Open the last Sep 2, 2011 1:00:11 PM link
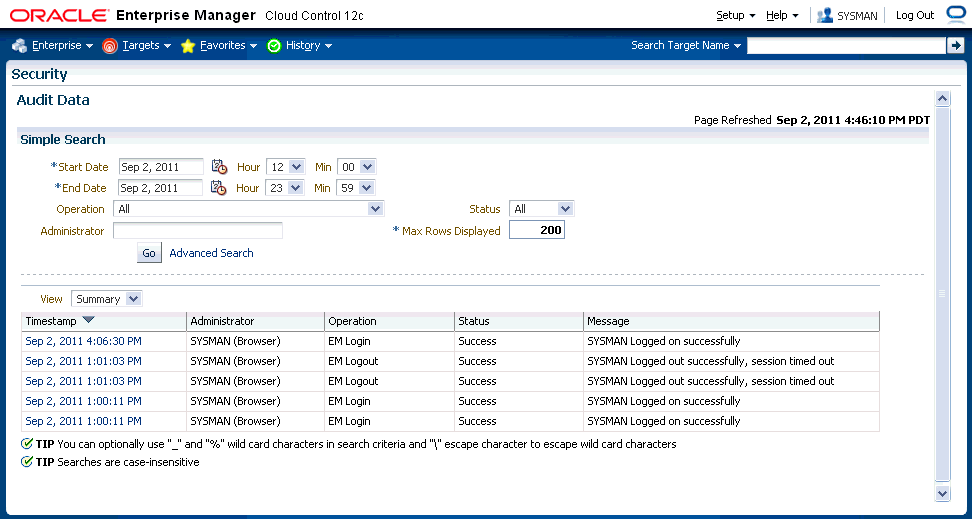Screen dimensions: 972x519 coord(84,421)
